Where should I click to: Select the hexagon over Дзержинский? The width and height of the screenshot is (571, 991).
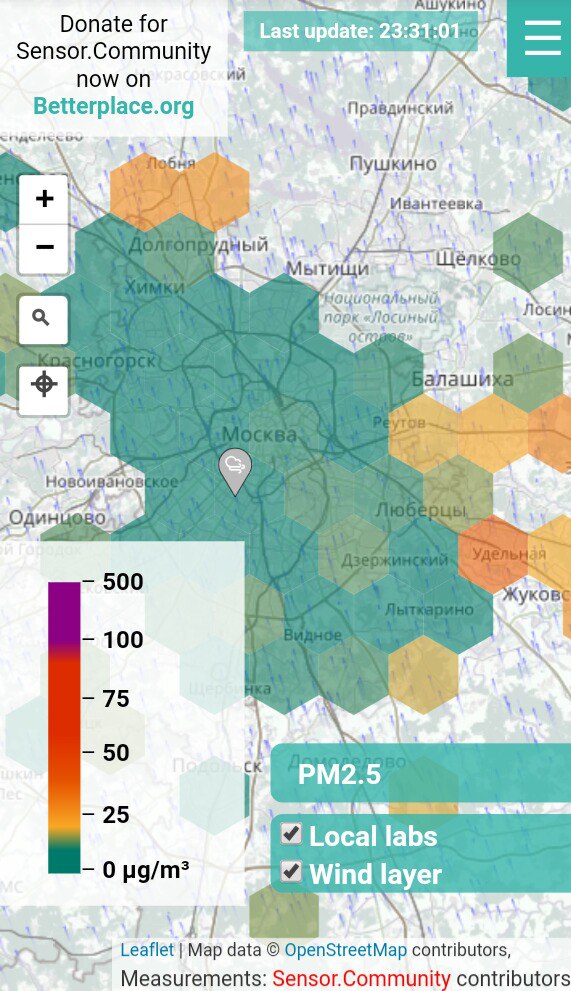pos(353,554)
